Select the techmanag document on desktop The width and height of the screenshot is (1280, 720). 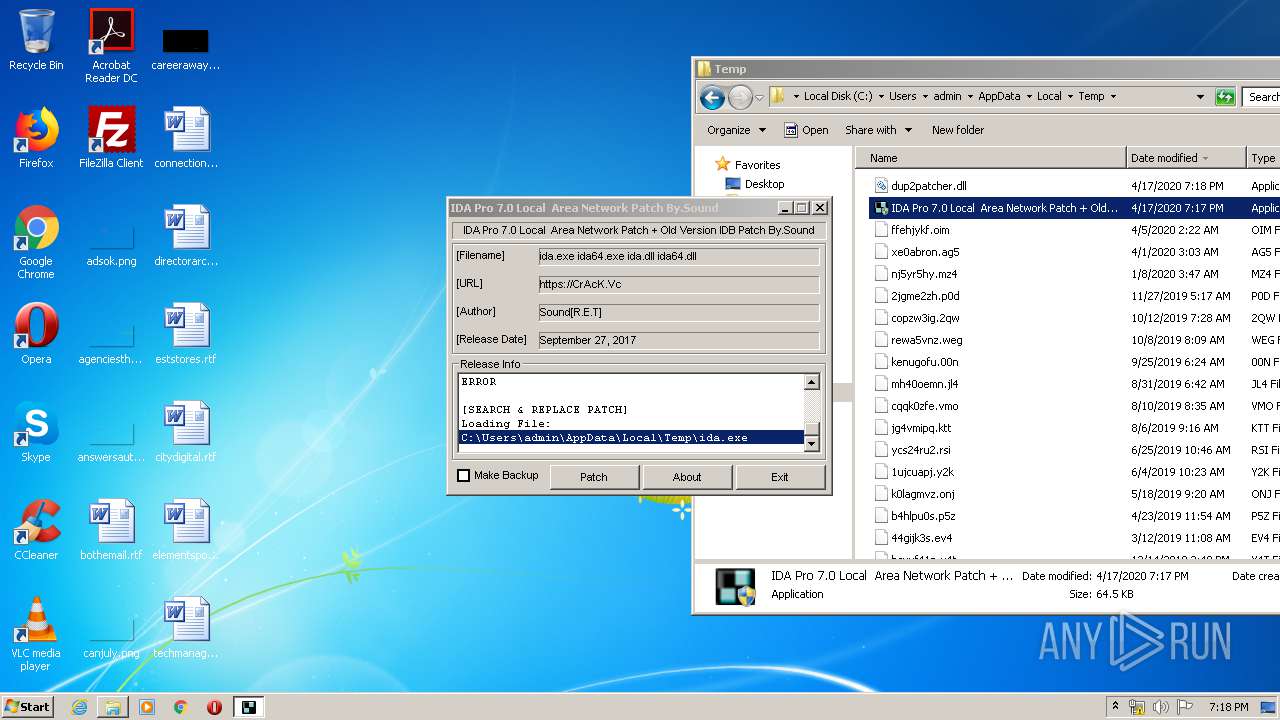click(x=186, y=628)
